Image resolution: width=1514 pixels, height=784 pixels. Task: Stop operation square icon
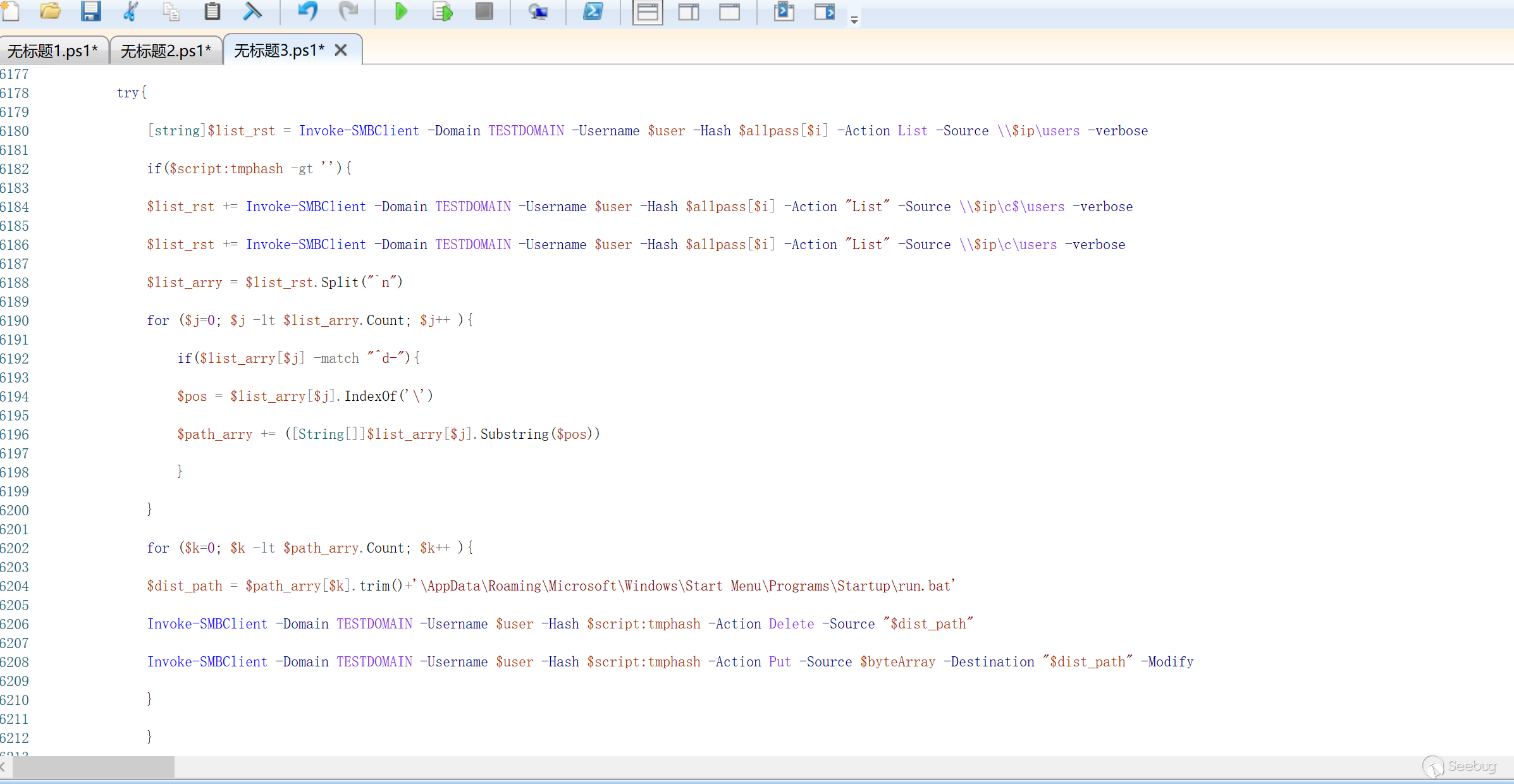484,11
